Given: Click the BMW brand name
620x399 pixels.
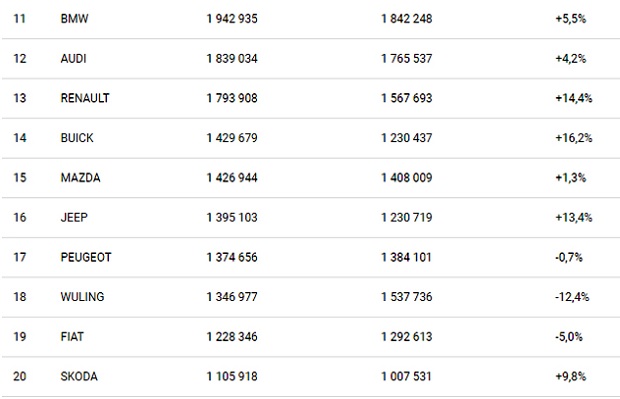Looking at the screenshot, I should (74, 19).
